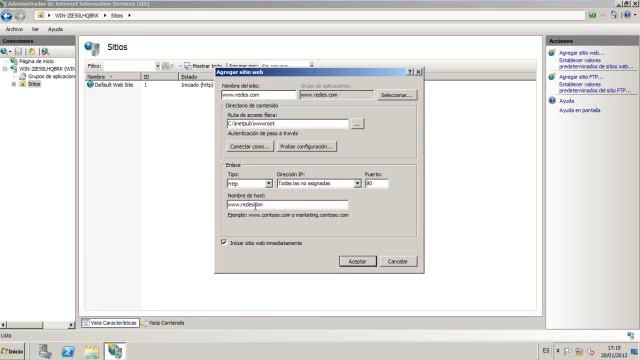
Task: Click the help icon at top right toolbar
Action: click(627, 15)
